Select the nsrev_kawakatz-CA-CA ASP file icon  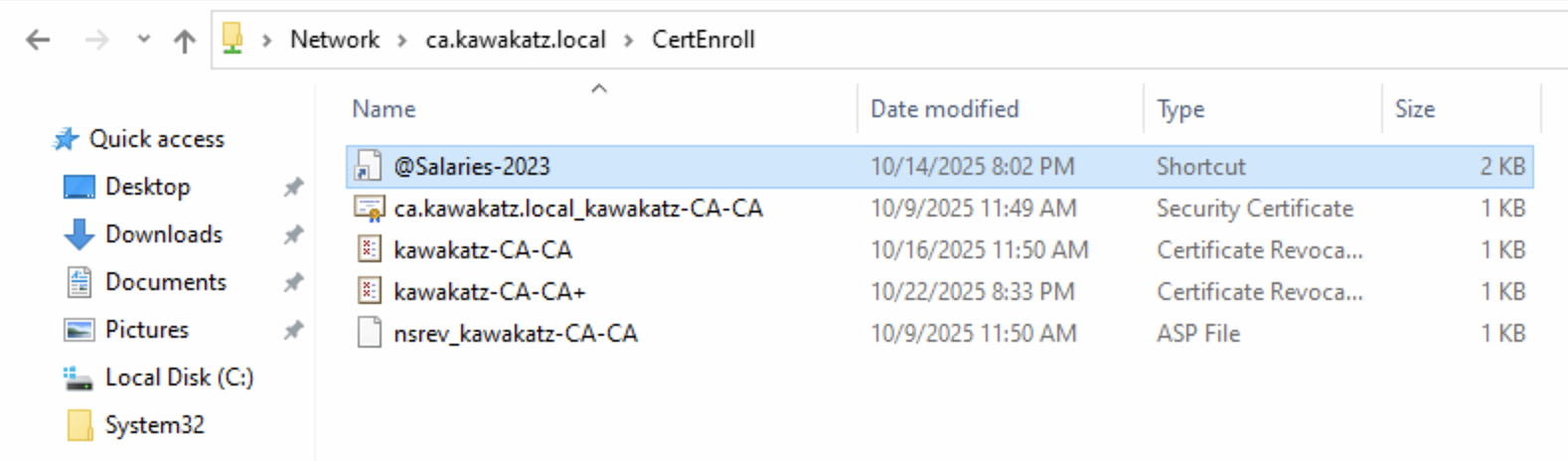tap(369, 333)
